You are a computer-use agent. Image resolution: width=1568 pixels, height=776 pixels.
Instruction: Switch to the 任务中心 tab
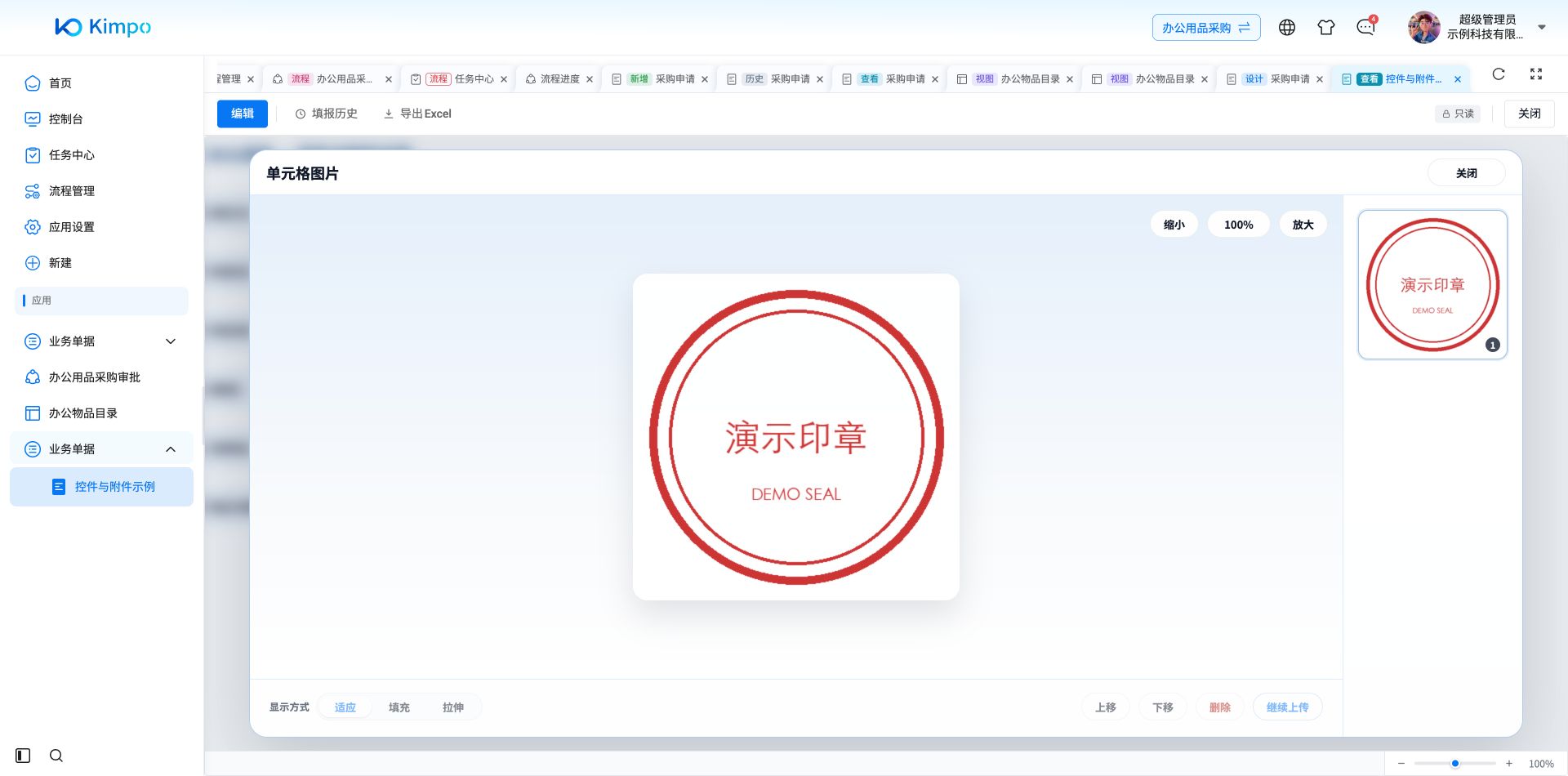[x=460, y=79]
